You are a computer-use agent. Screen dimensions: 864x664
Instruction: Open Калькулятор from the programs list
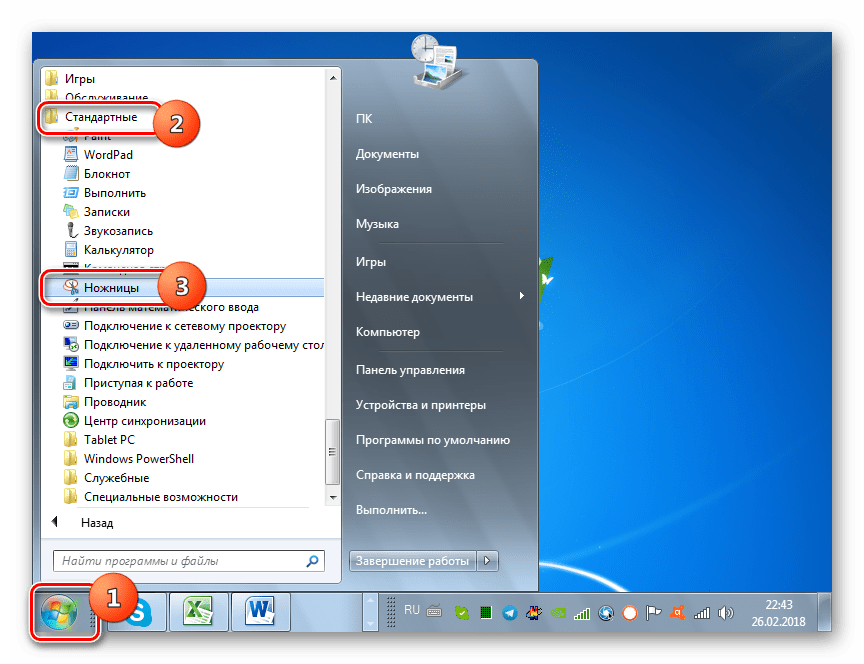(119, 249)
